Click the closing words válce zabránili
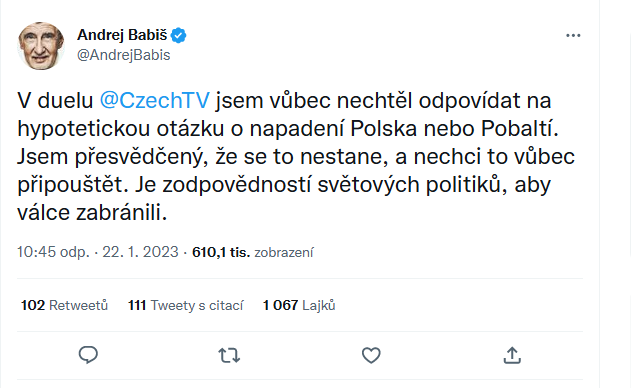 coord(92,213)
